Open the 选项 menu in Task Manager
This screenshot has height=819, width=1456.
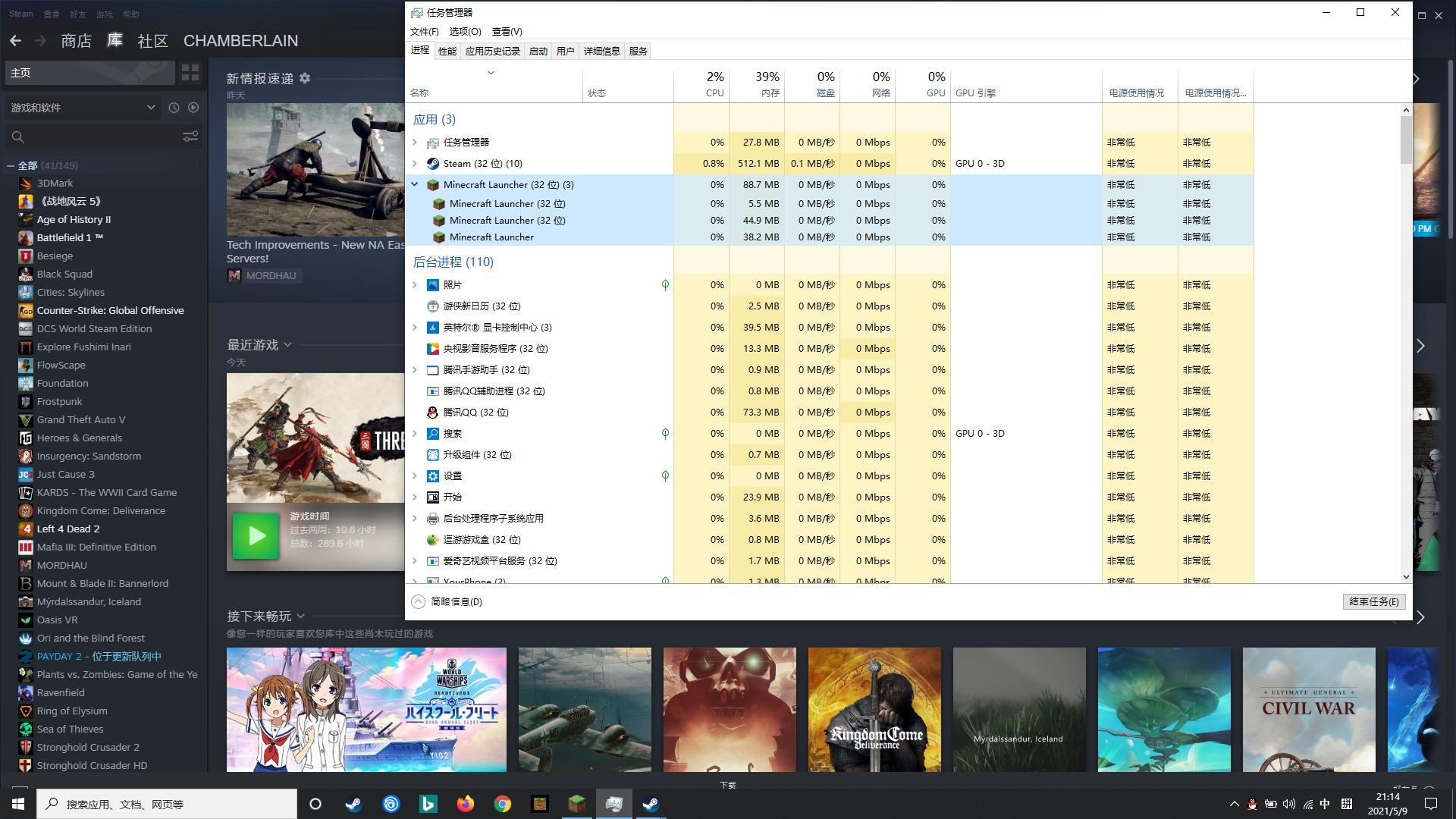pos(464,32)
